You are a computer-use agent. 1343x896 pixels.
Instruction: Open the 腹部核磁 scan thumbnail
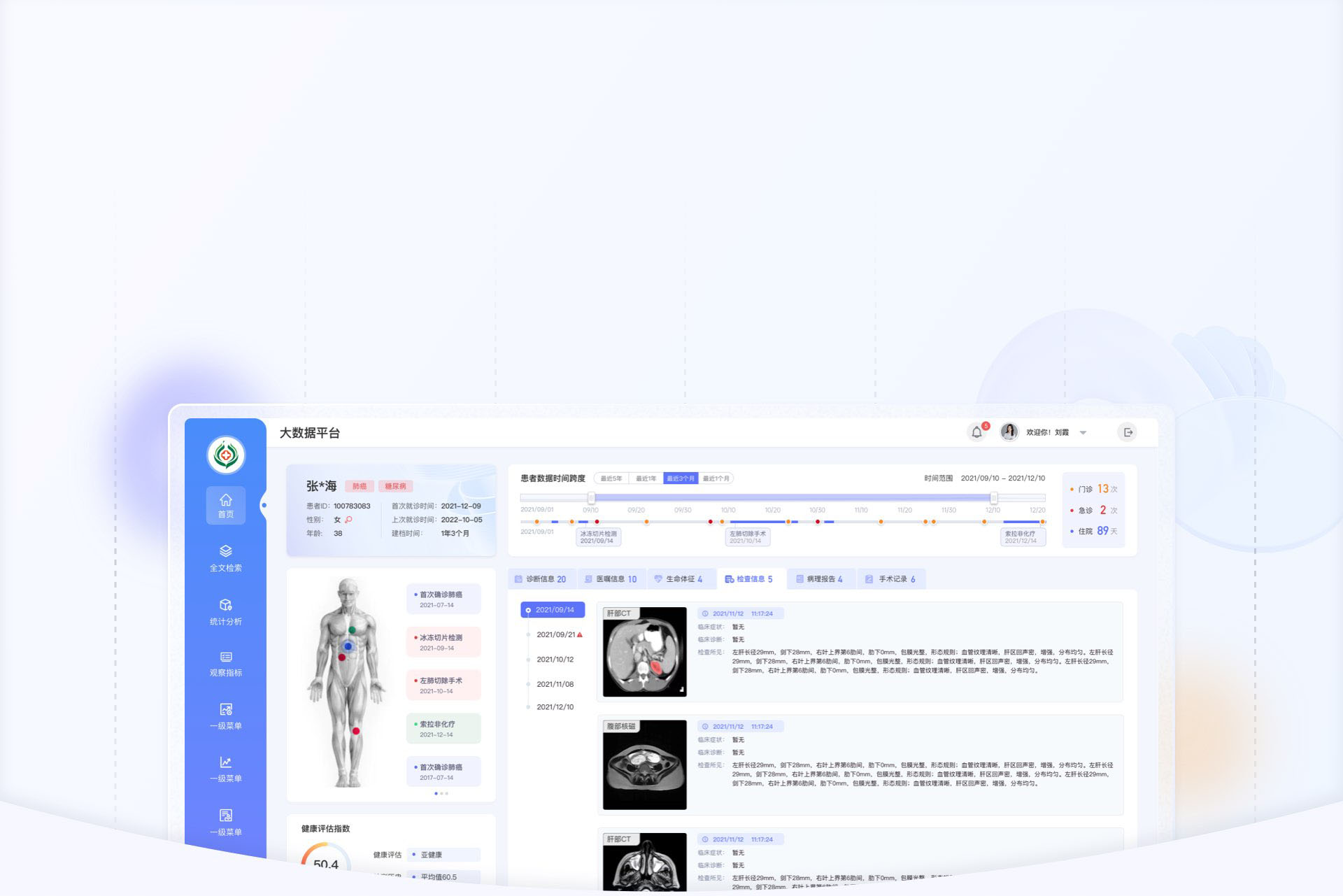click(644, 765)
